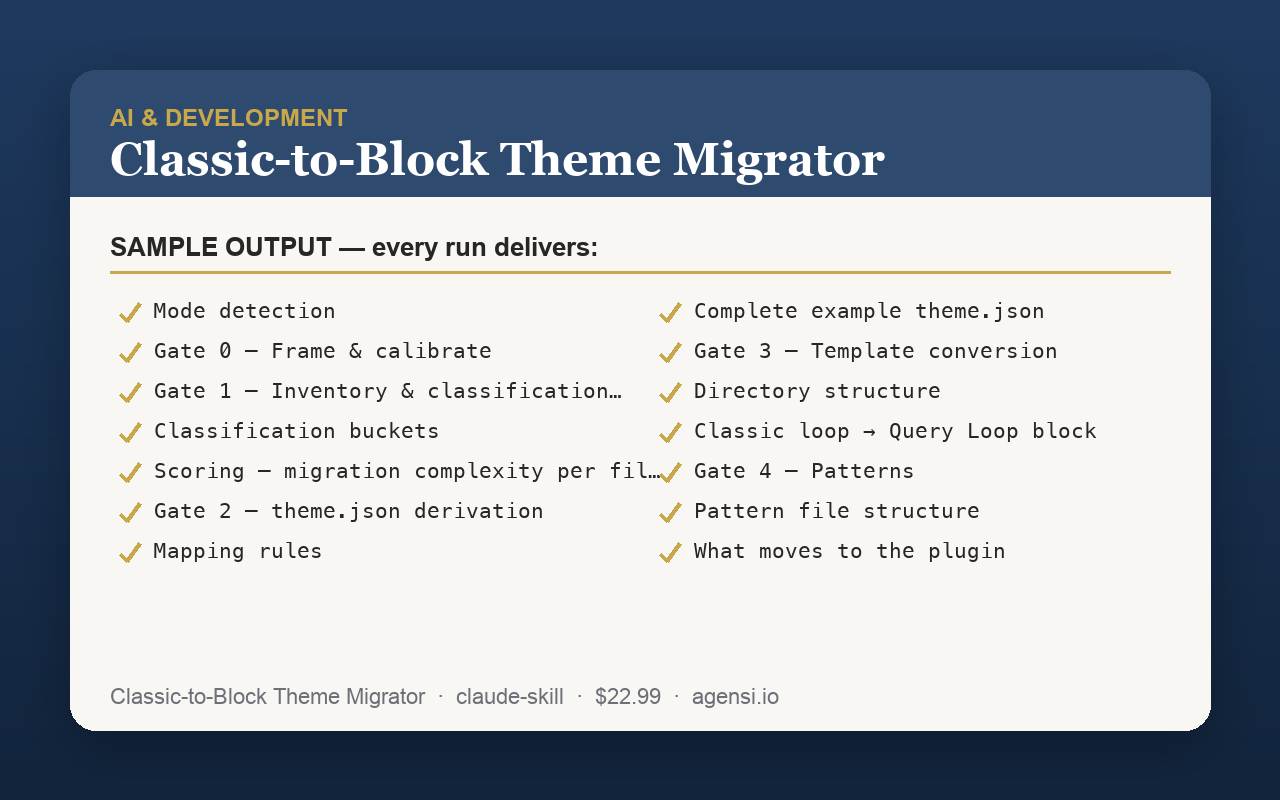Viewport: 1280px width, 800px height.
Task: Select the 'Directory structure' text
Action: [817, 391]
